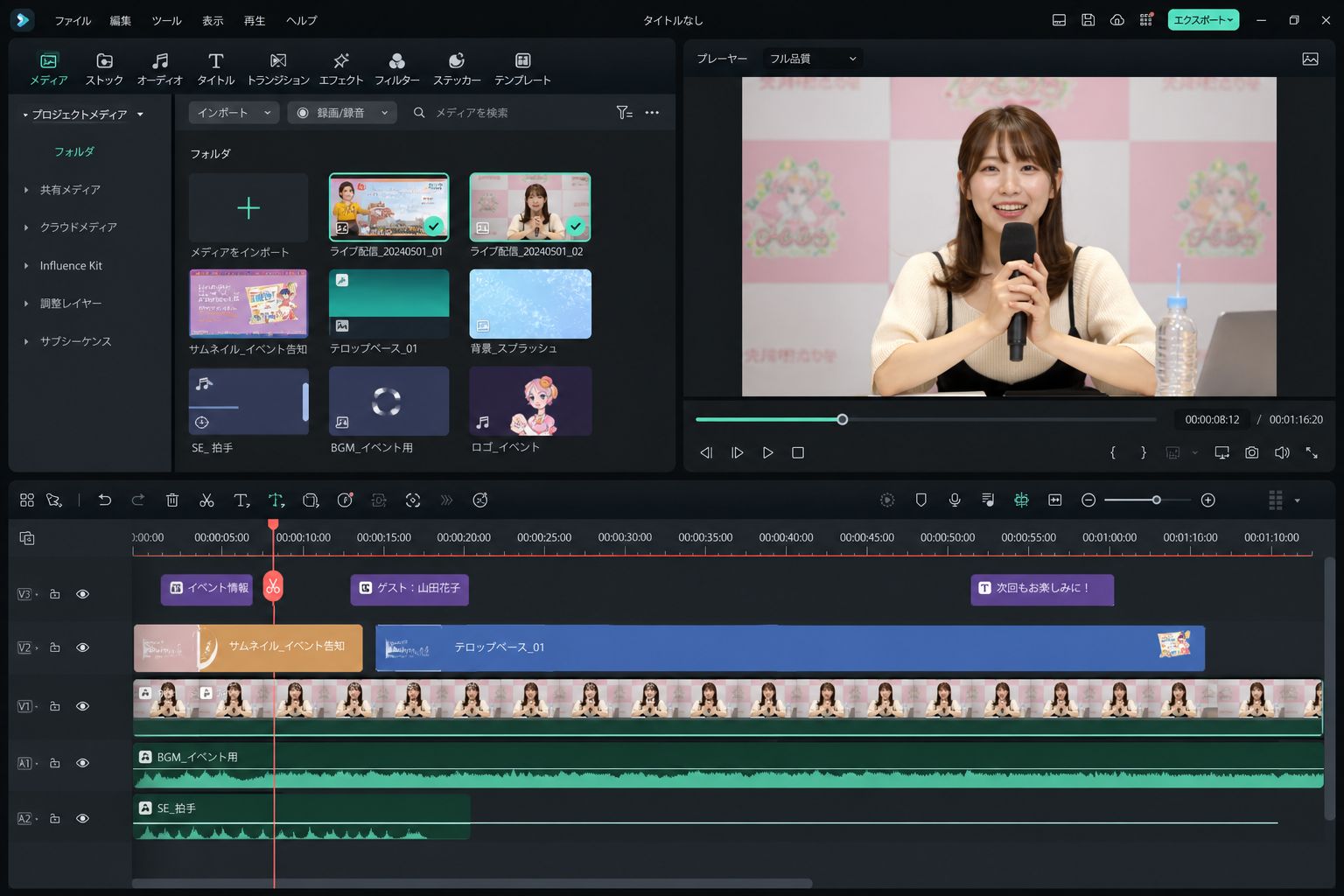
Task: Click the timeline horizontal scrollbar
Action: pyautogui.click(x=472, y=884)
